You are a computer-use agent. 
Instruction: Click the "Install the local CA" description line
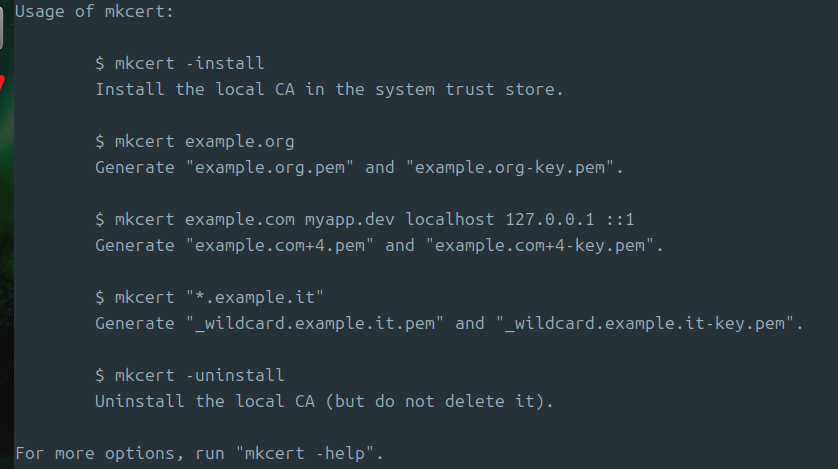(x=330, y=89)
